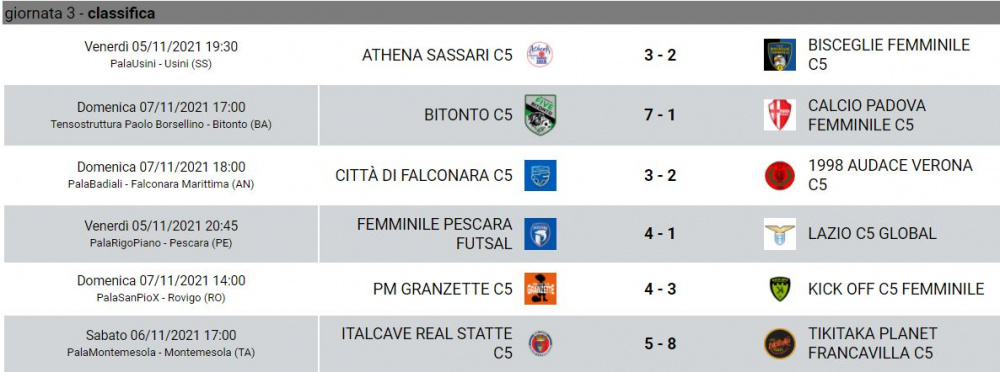
Task: Open the 7 - 1 Bitonto match result
Action: 659,115
